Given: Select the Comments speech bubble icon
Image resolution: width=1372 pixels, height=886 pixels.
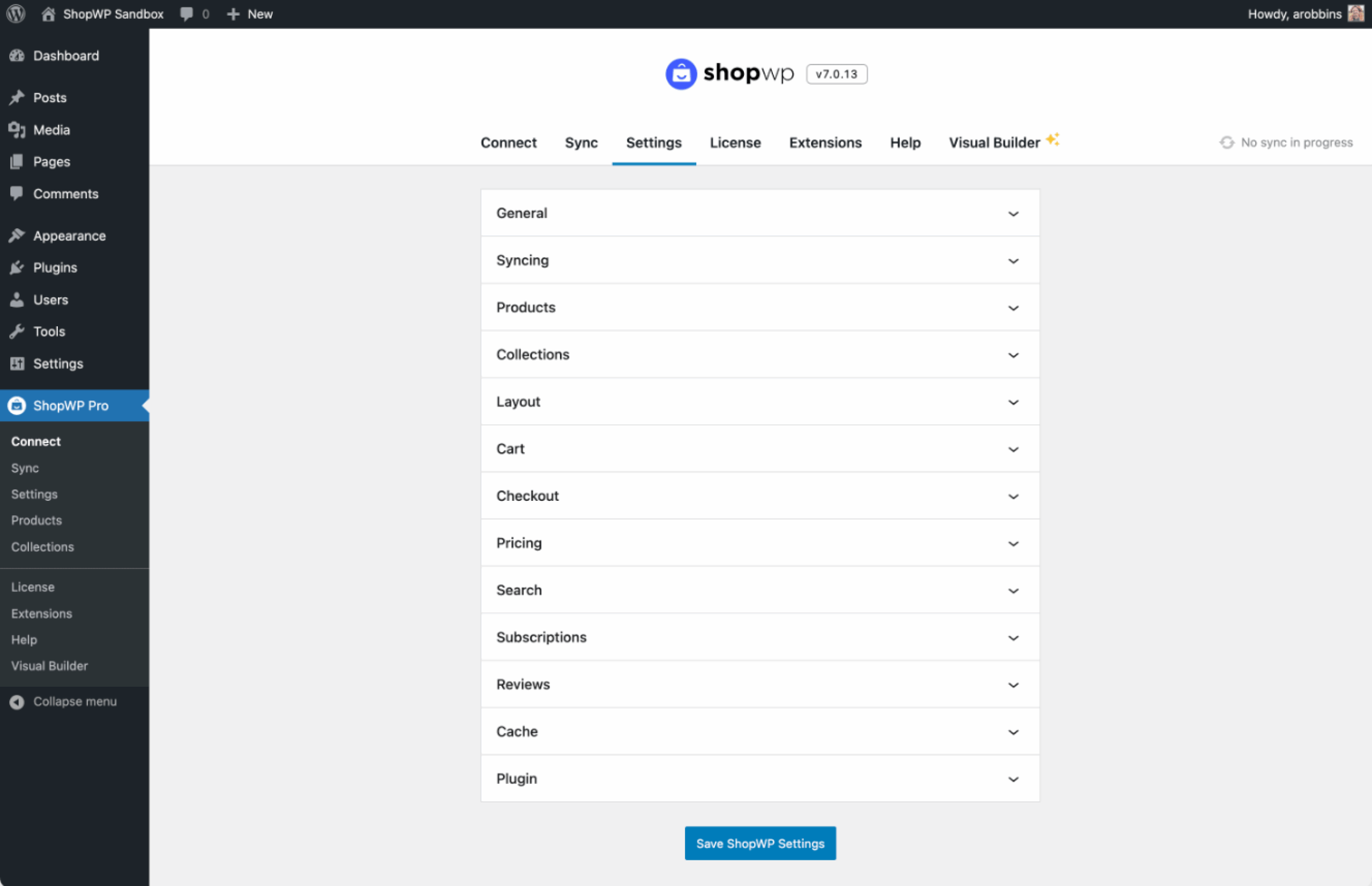Looking at the screenshot, I should (17, 193).
